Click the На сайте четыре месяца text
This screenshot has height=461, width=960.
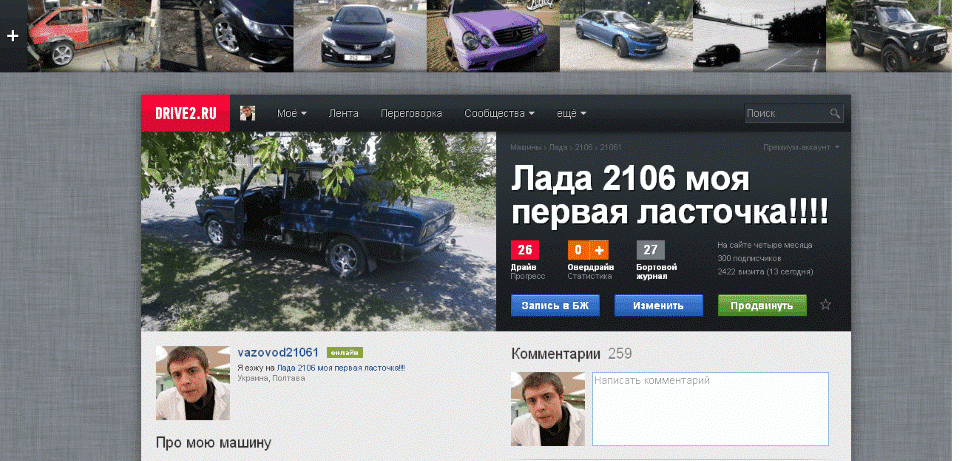(x=765, y=245)
